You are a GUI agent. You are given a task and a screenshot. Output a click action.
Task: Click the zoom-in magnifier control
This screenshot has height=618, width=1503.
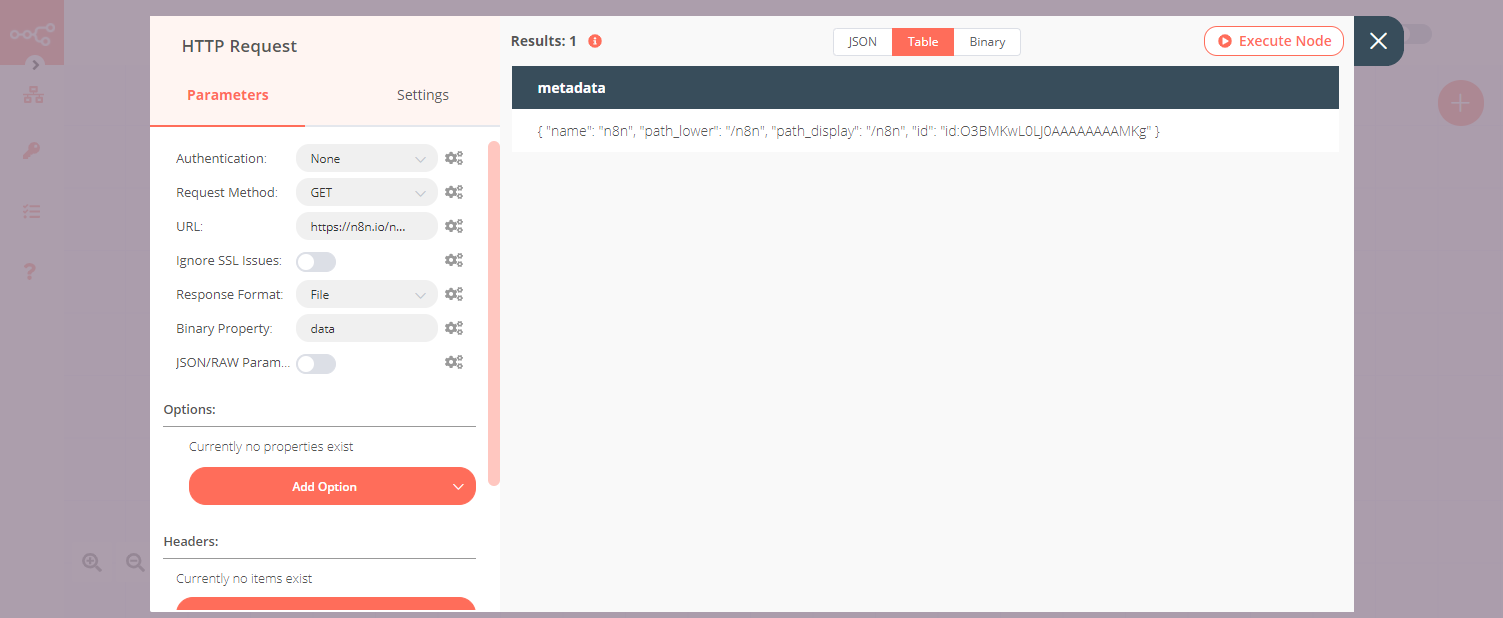[x=91, y=562]
